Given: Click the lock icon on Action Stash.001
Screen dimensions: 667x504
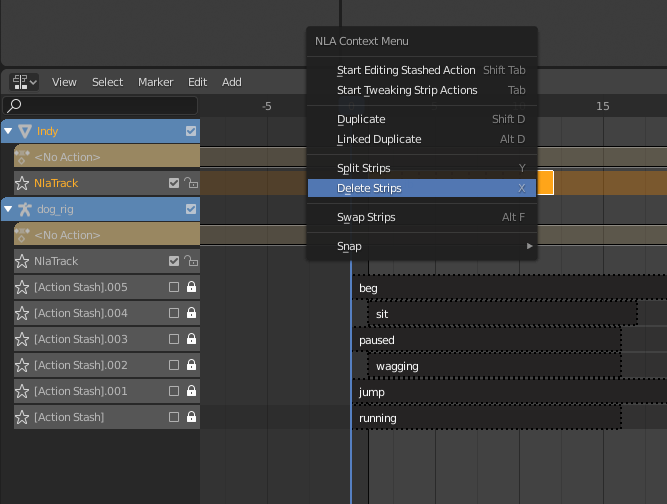Looking at the screenshot, I should point(191,391).
